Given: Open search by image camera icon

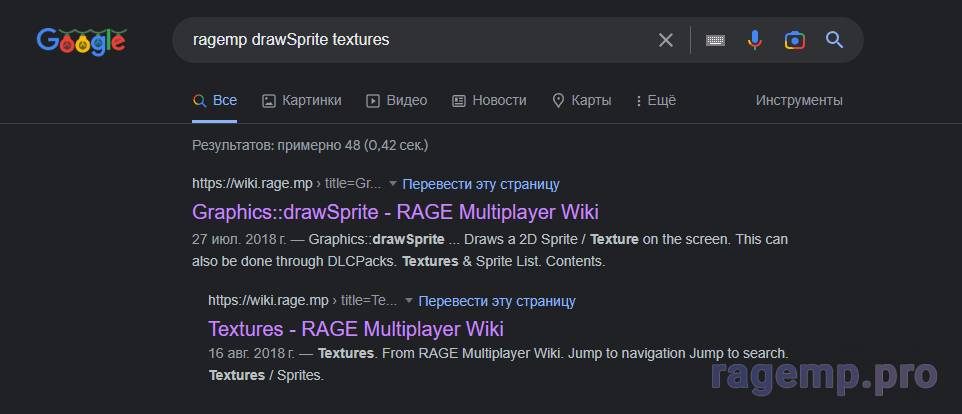Looking at the screenshot, I should click(794, 40).
